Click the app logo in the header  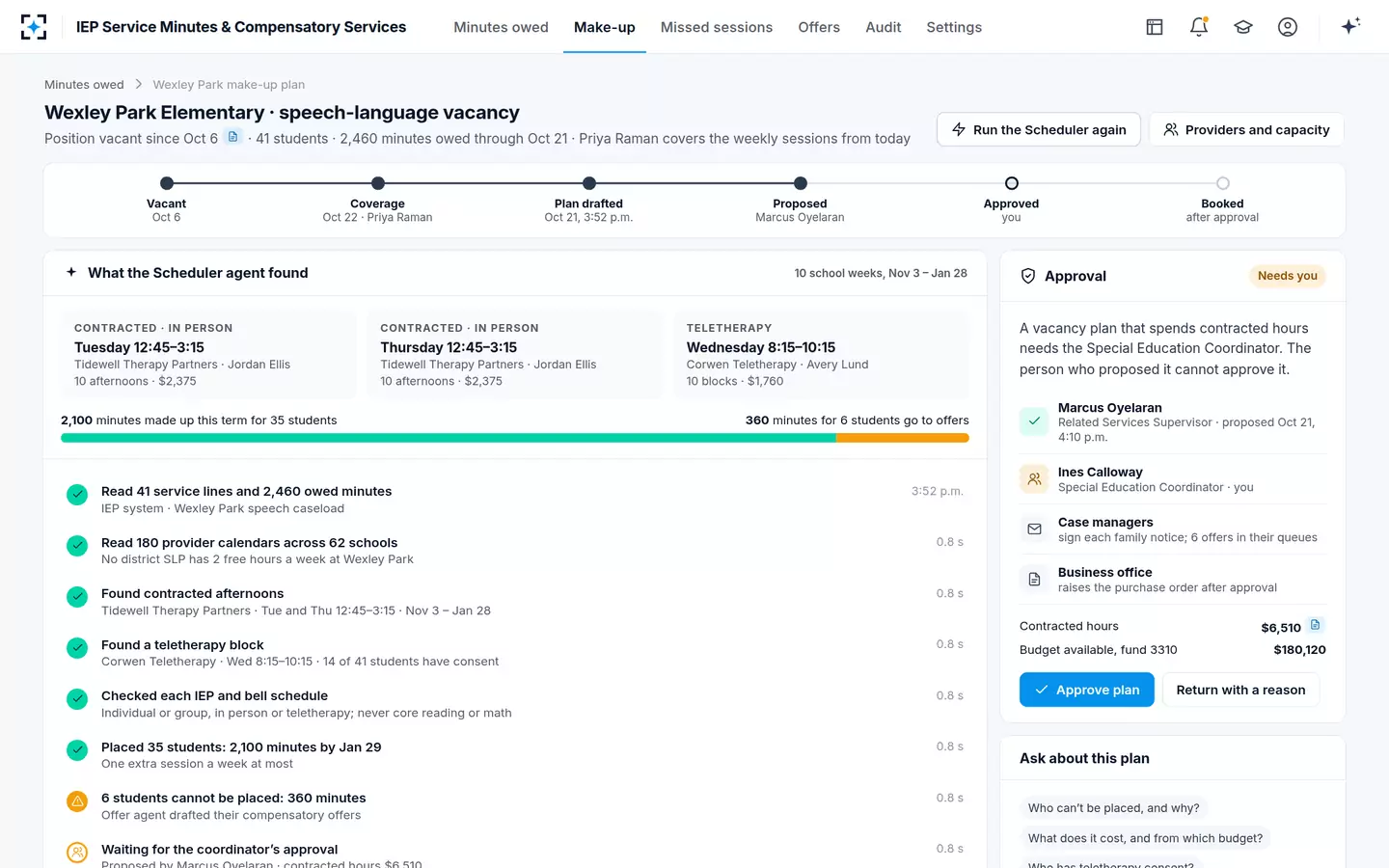[x=34, y=27]
